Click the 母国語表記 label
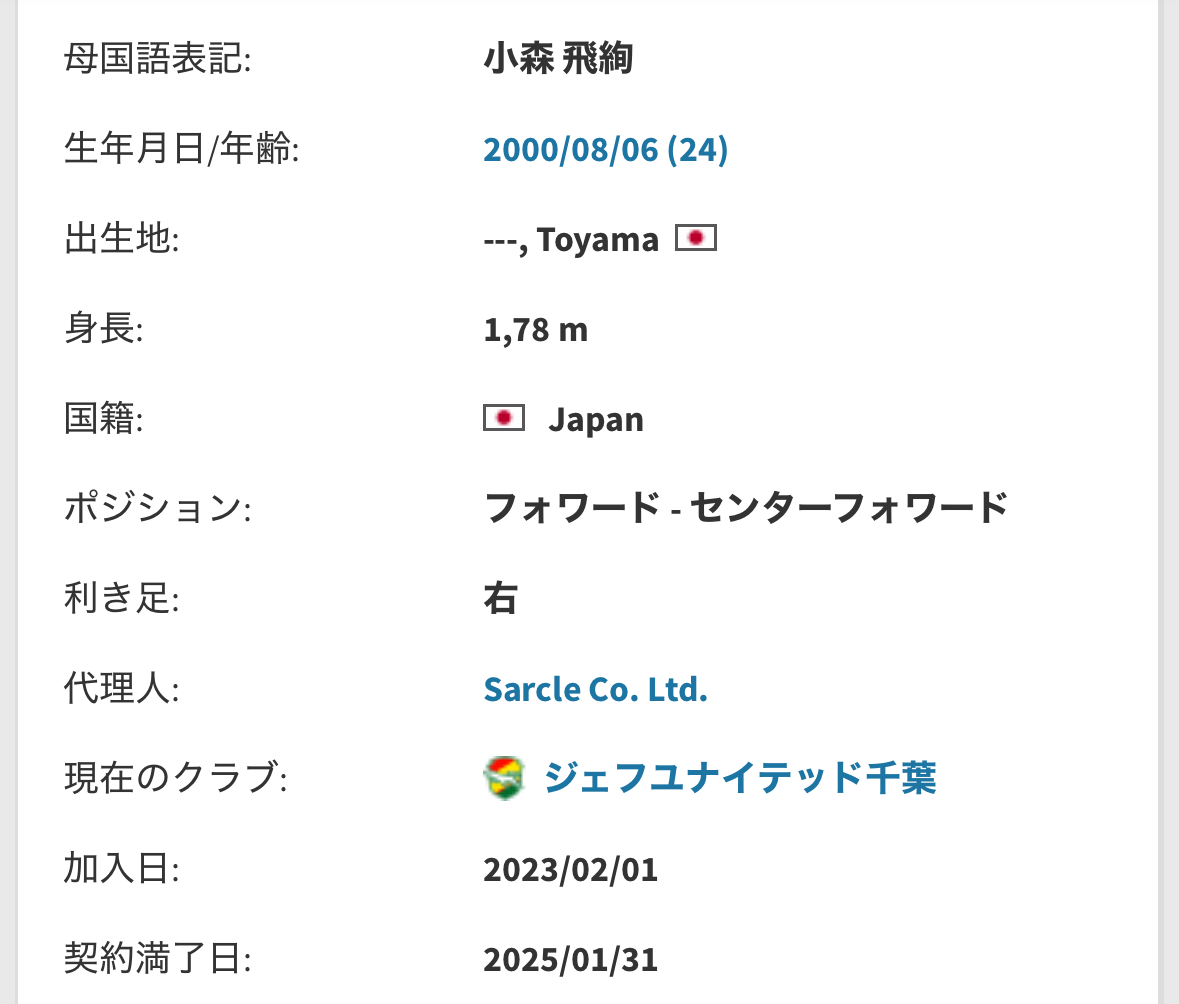 (x=157, y=58)
